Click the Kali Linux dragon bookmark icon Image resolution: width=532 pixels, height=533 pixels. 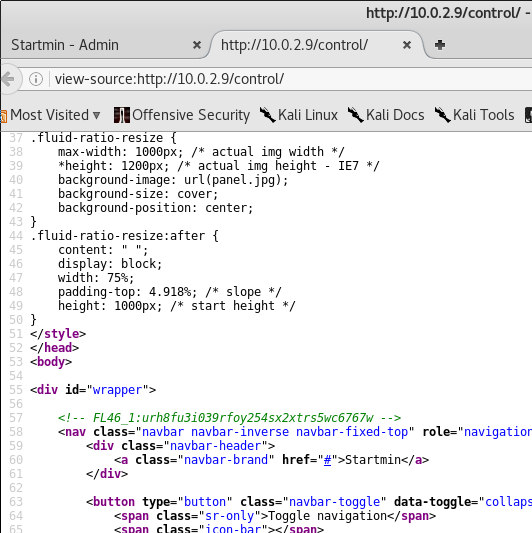pyautogui.click(x=268, y=115)
